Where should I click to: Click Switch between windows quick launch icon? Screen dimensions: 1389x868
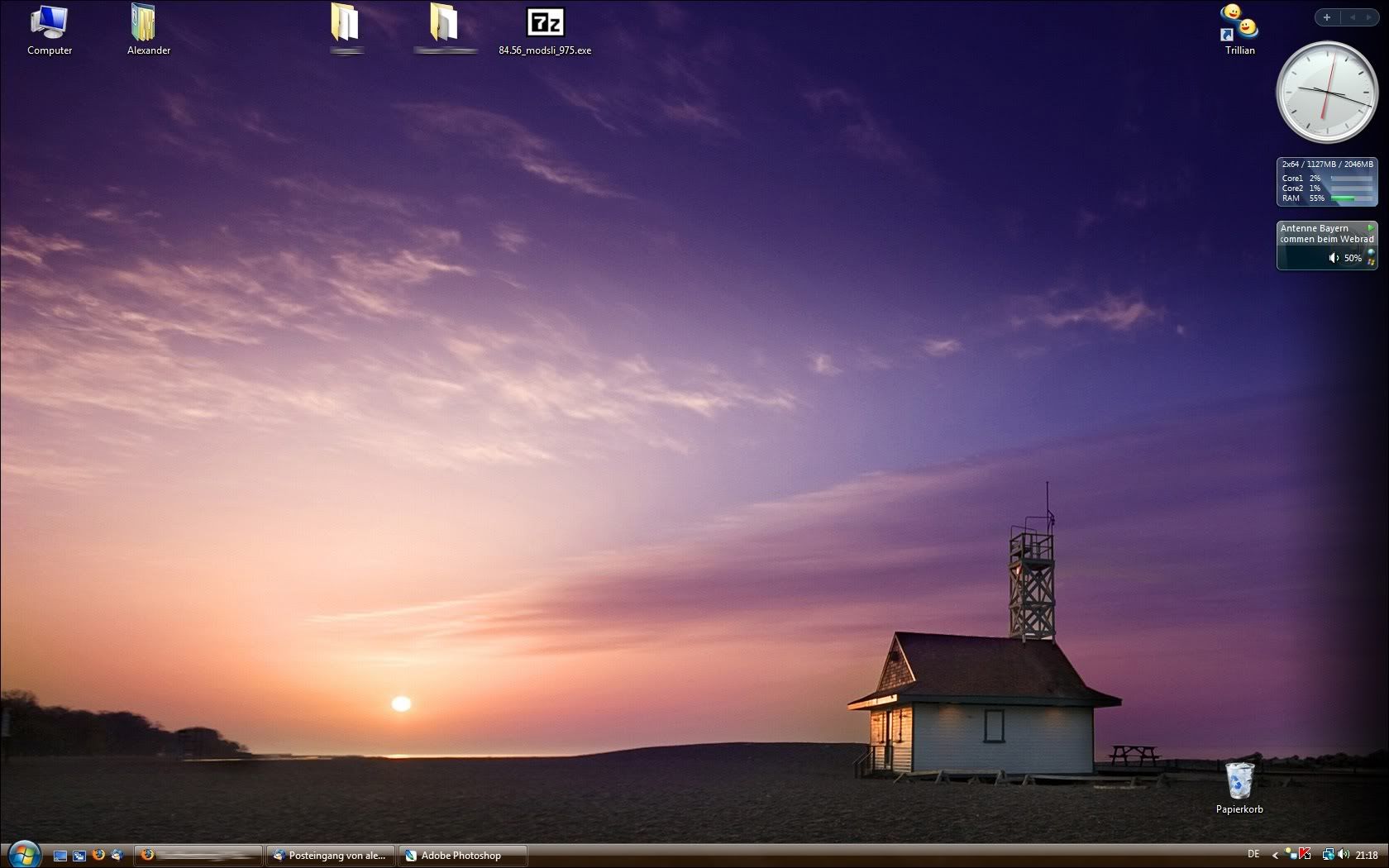tap(79, 856)
